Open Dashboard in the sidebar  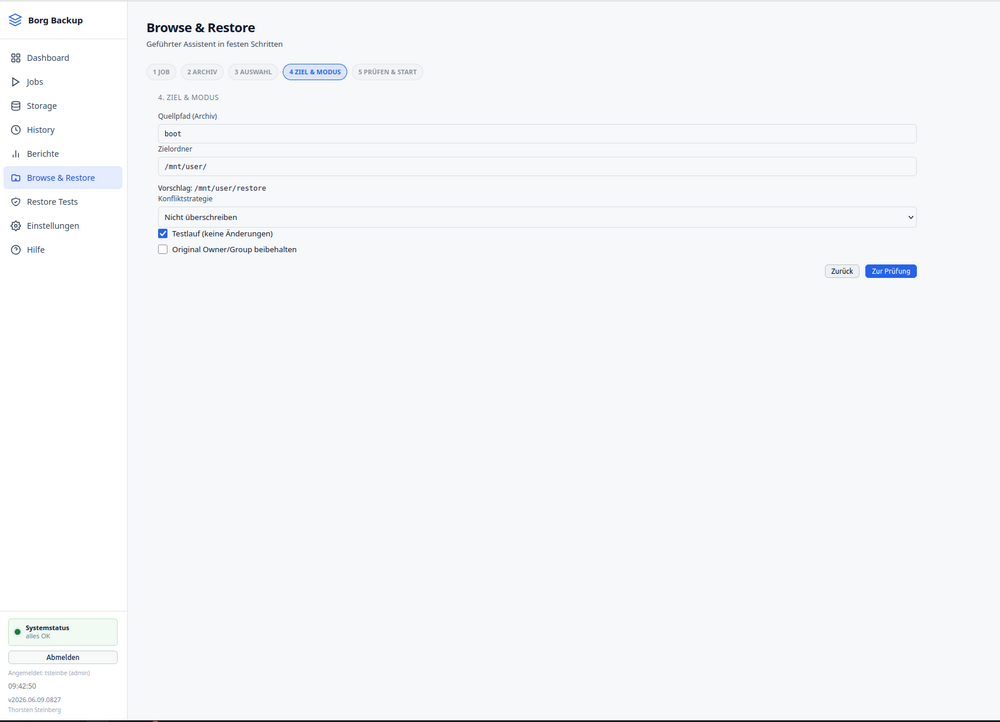[62, 58]
